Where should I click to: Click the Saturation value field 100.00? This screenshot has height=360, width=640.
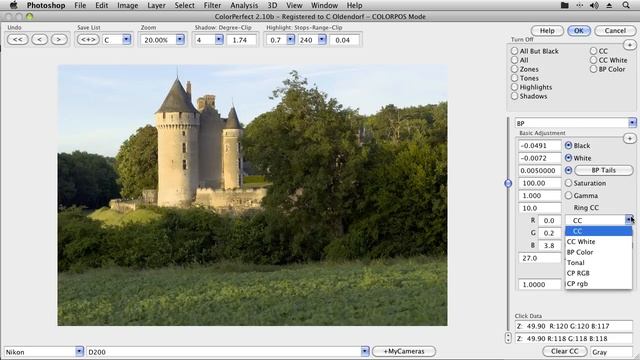pyautogui.click(x=539, y=183)
